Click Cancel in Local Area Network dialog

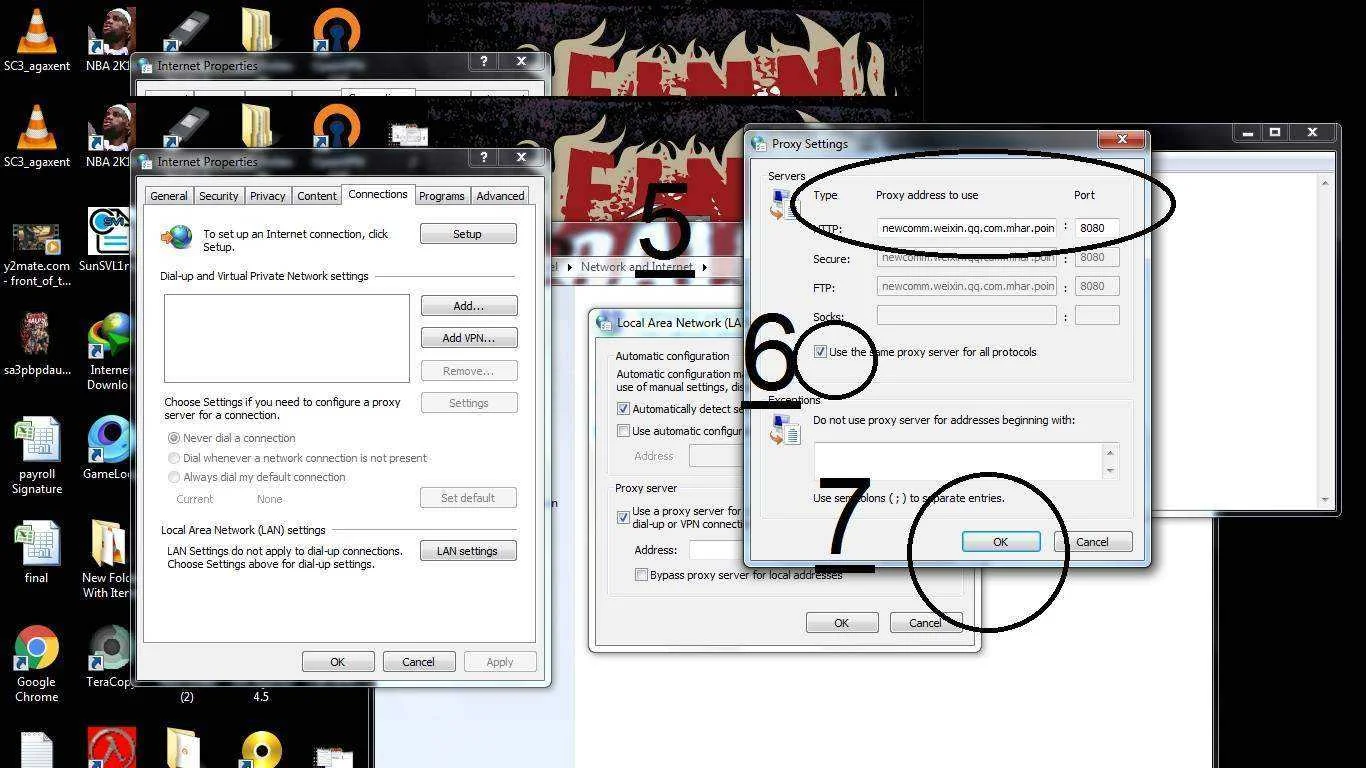click(x=926, y=623)
